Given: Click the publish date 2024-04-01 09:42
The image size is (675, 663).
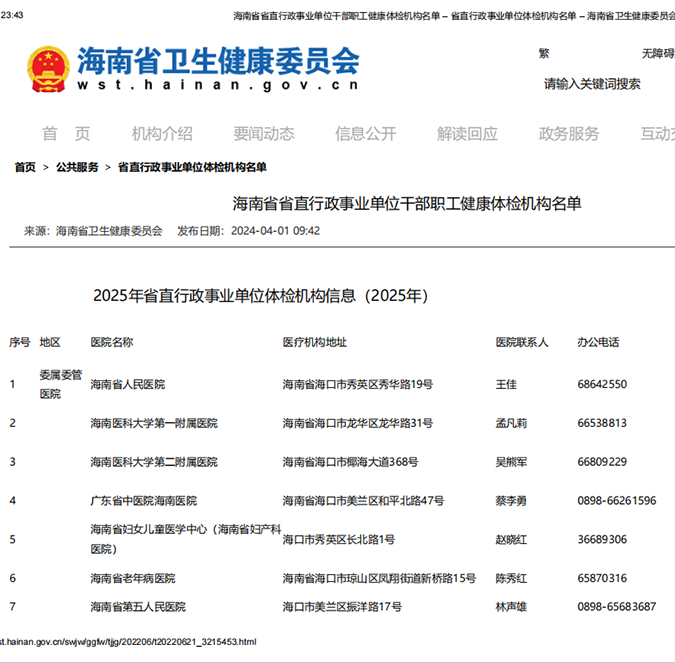Looking at the screenshot, I should [x=276, y=231].
